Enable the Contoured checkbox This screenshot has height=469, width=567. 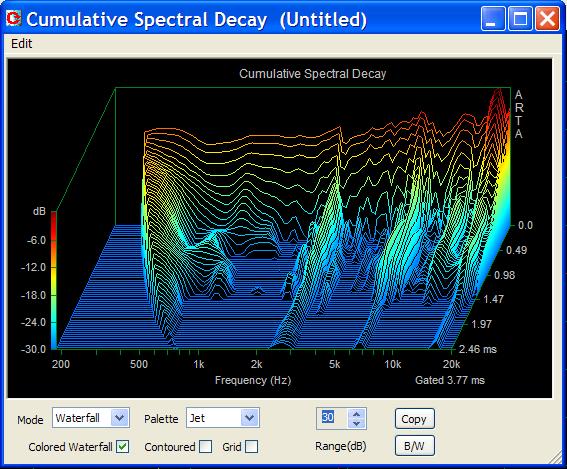point(205,447)
